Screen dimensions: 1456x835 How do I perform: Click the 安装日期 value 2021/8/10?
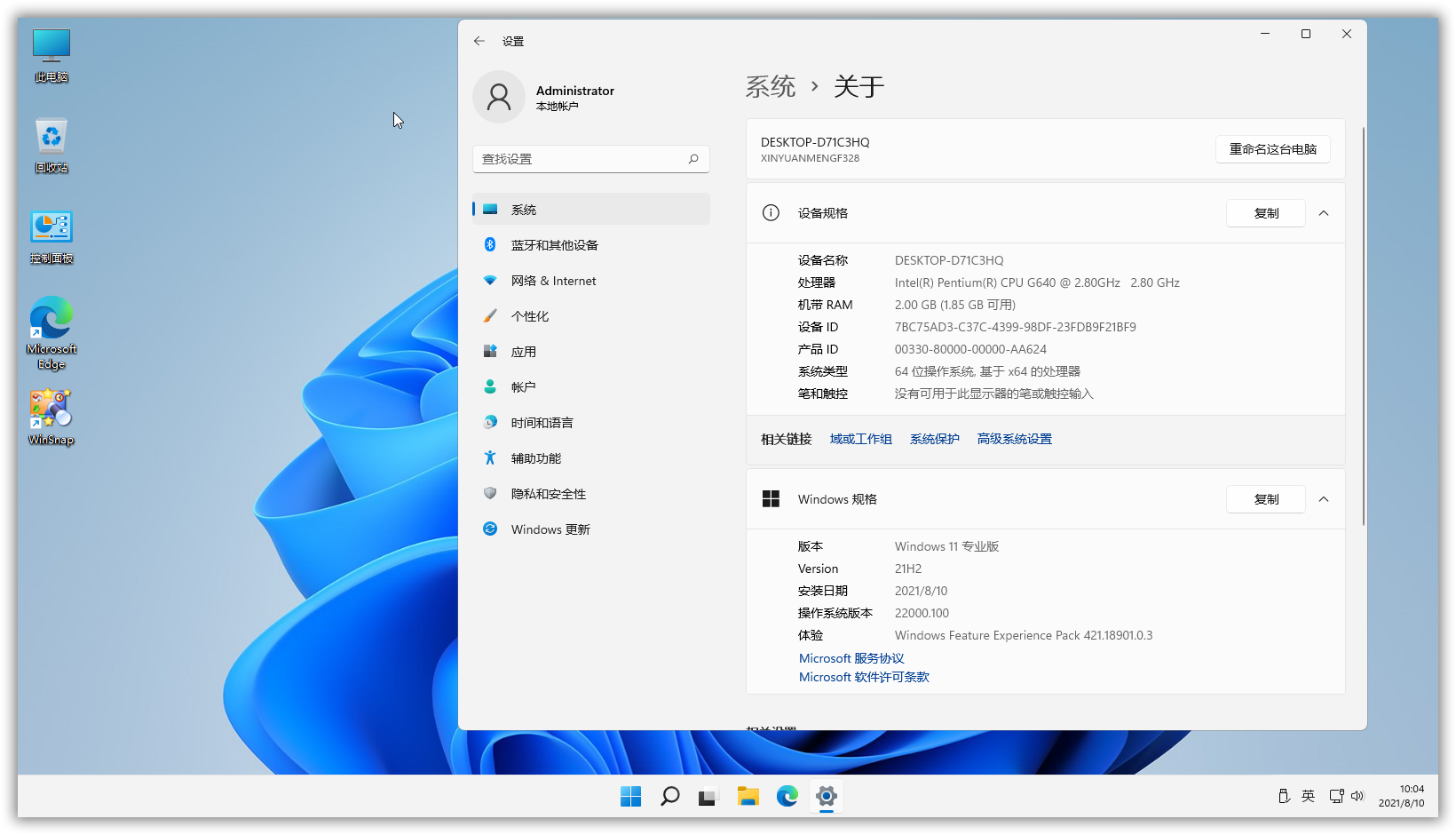pos(921,591)
